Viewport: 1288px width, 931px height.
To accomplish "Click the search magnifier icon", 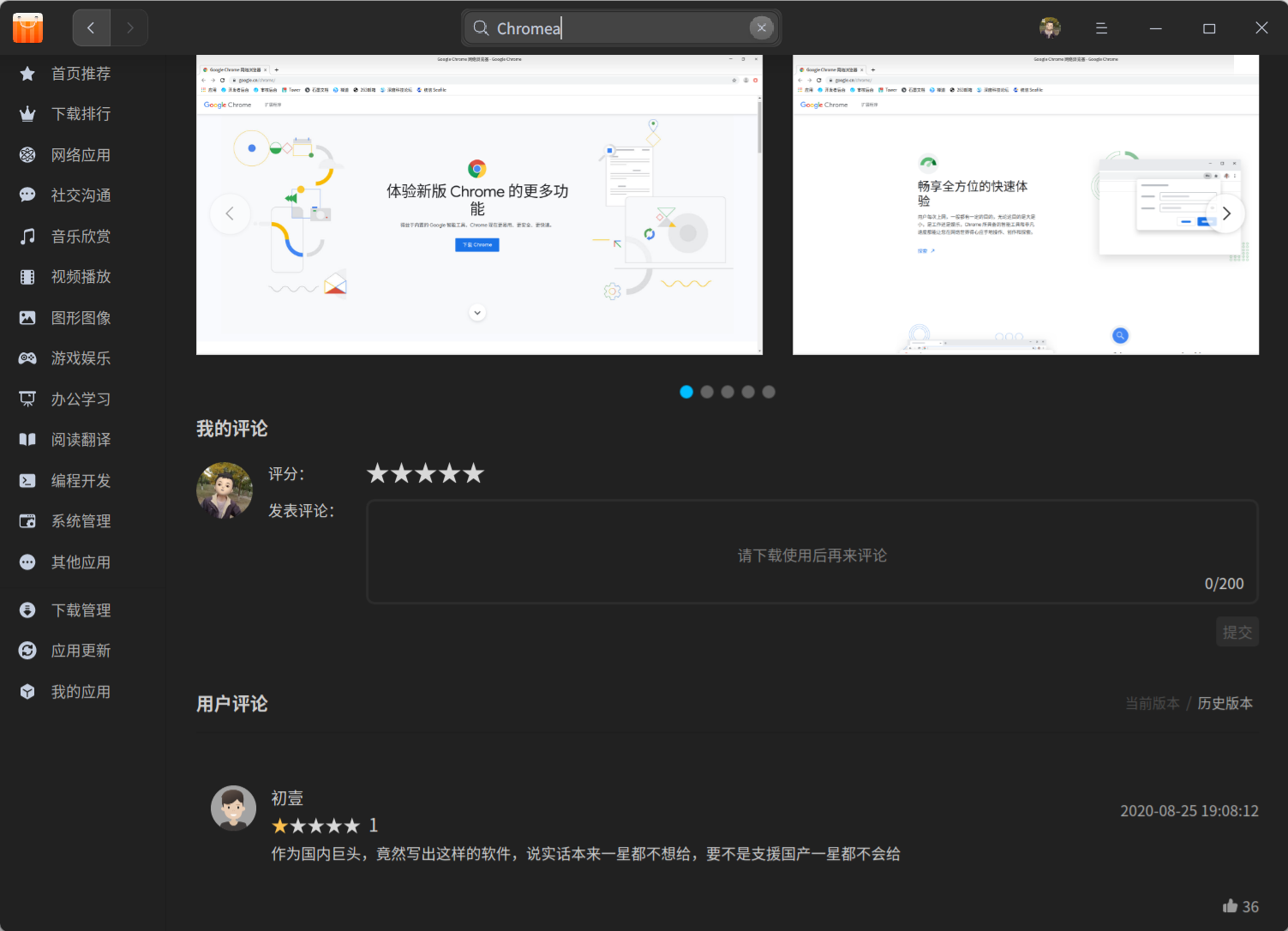I will (x=481, y=28).
